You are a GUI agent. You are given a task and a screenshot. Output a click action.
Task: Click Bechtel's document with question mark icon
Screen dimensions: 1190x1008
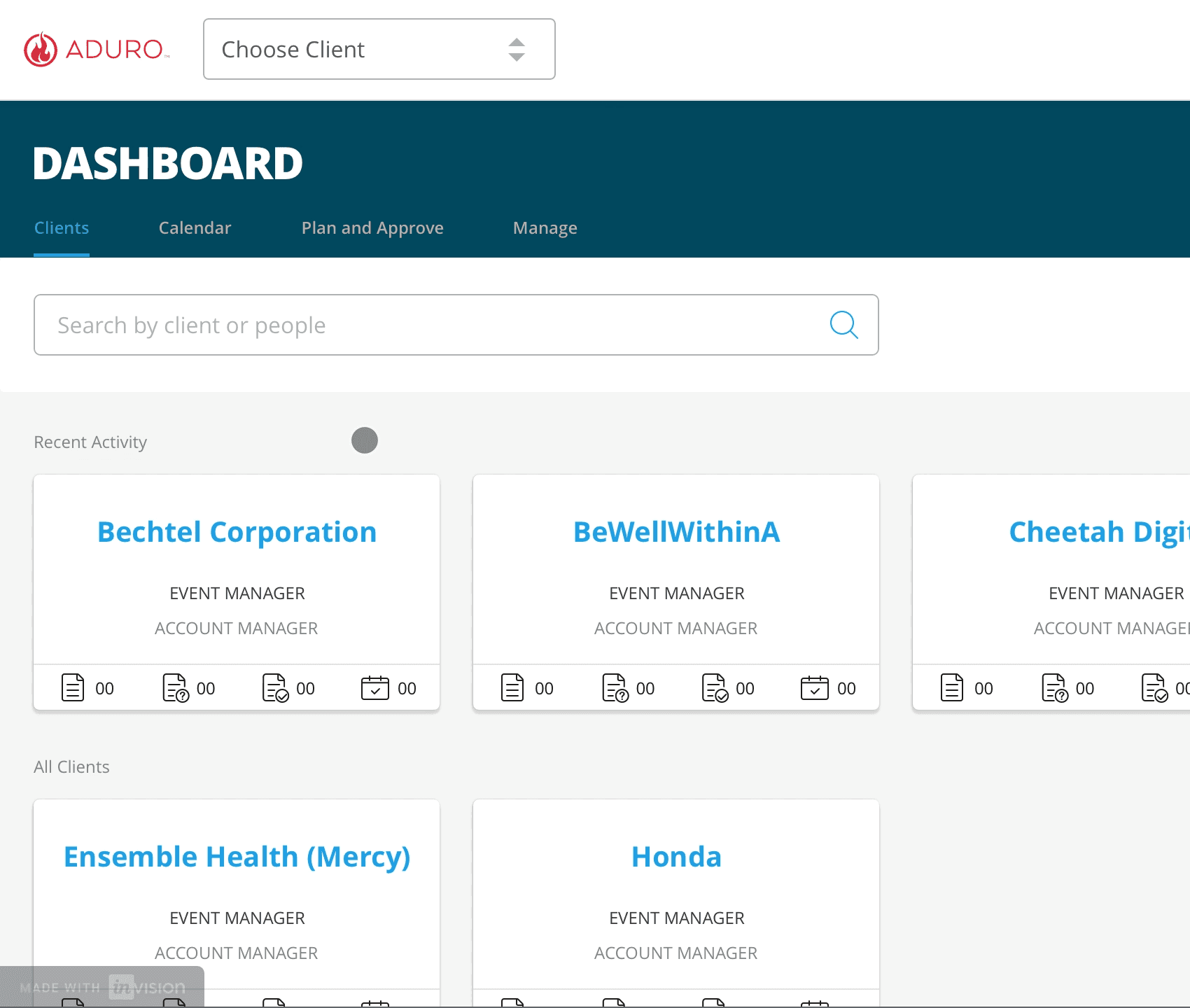pyautogui.click(x=175, y=687)
